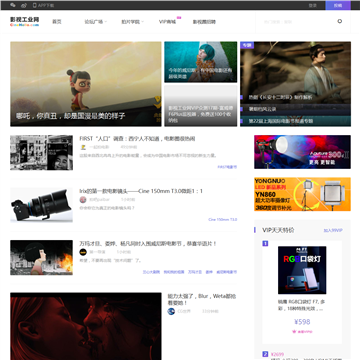Click the Cine 150mm T3.0 tag
The width and height of the screenshot is (360, 360).
coord(223,219)
